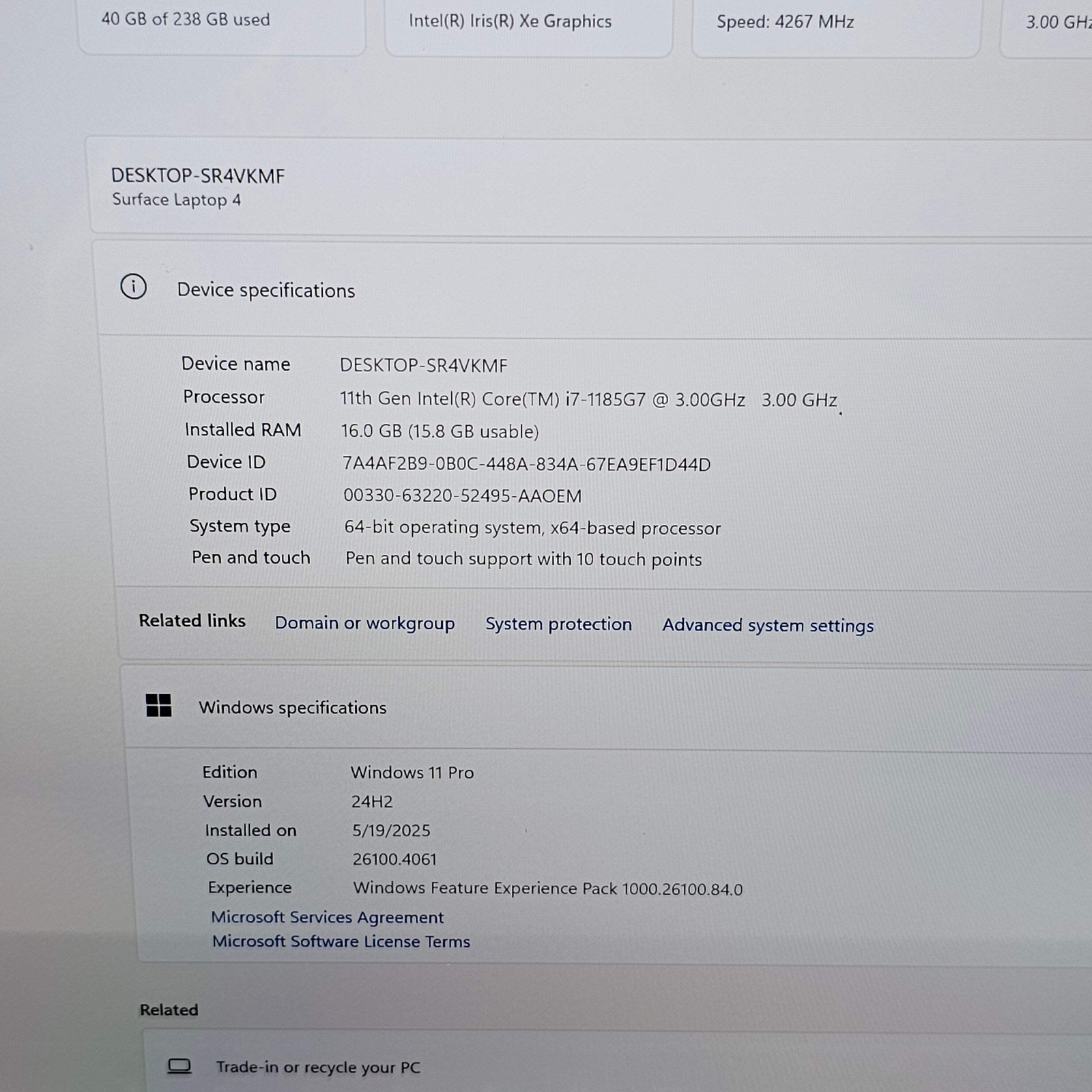Click the Installed on date 5/19/2025
The width and height of the screenshot is (1092, 1092).
click(x=391, y=831)
